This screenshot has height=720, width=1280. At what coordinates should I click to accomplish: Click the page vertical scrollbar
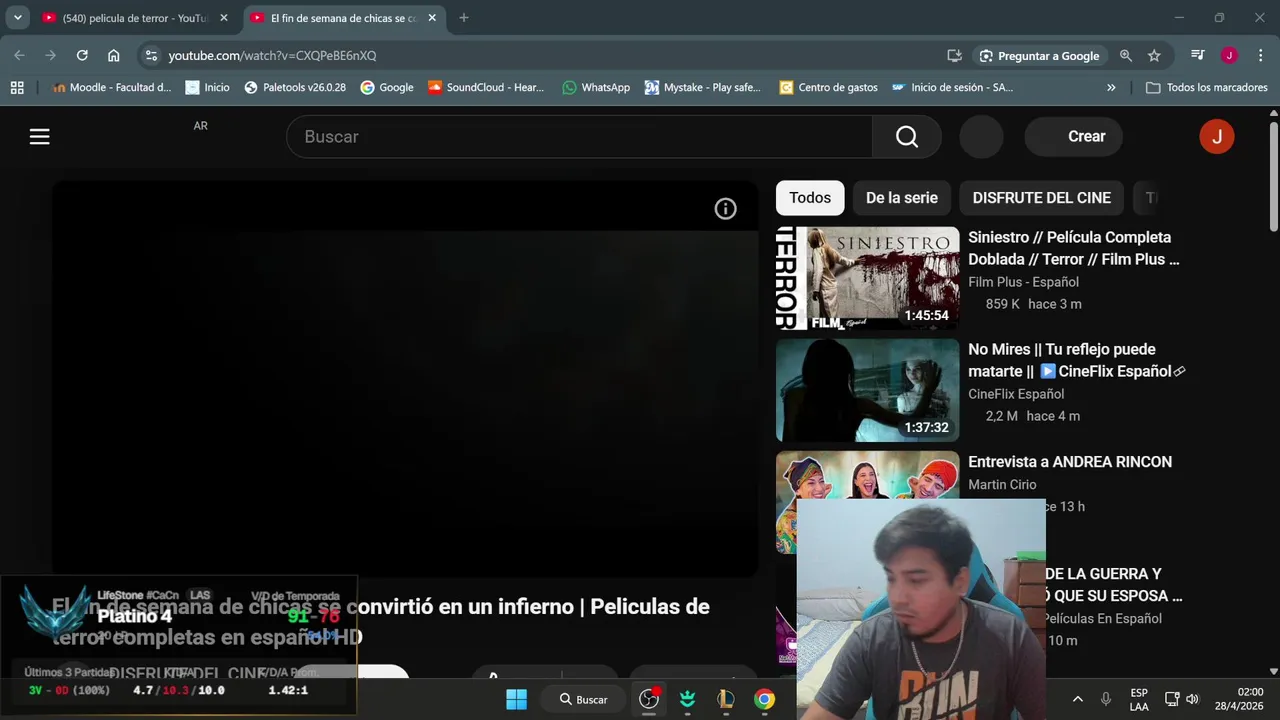point(1273,176)
